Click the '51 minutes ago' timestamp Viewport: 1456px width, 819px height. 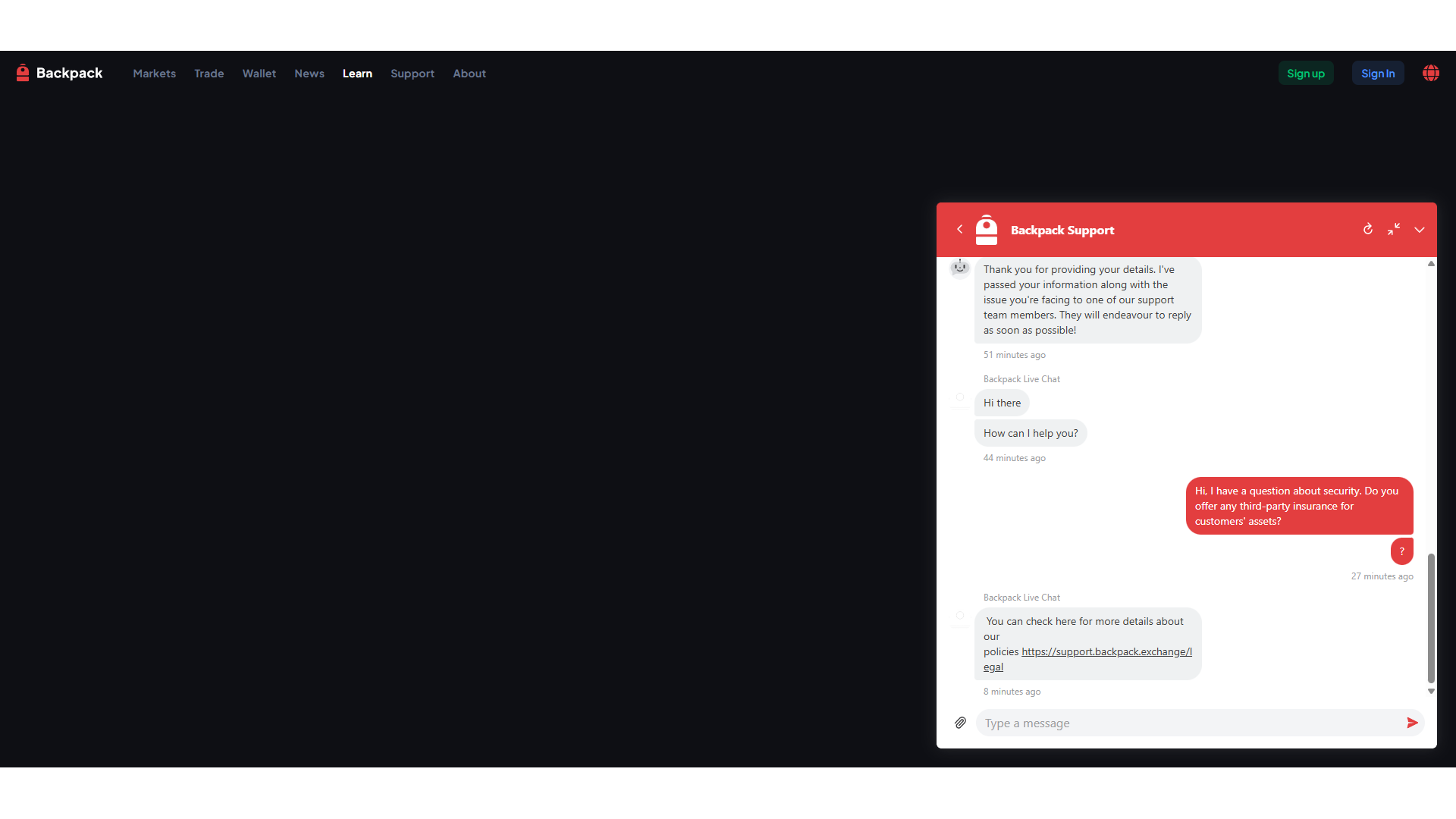(1015, 355)
